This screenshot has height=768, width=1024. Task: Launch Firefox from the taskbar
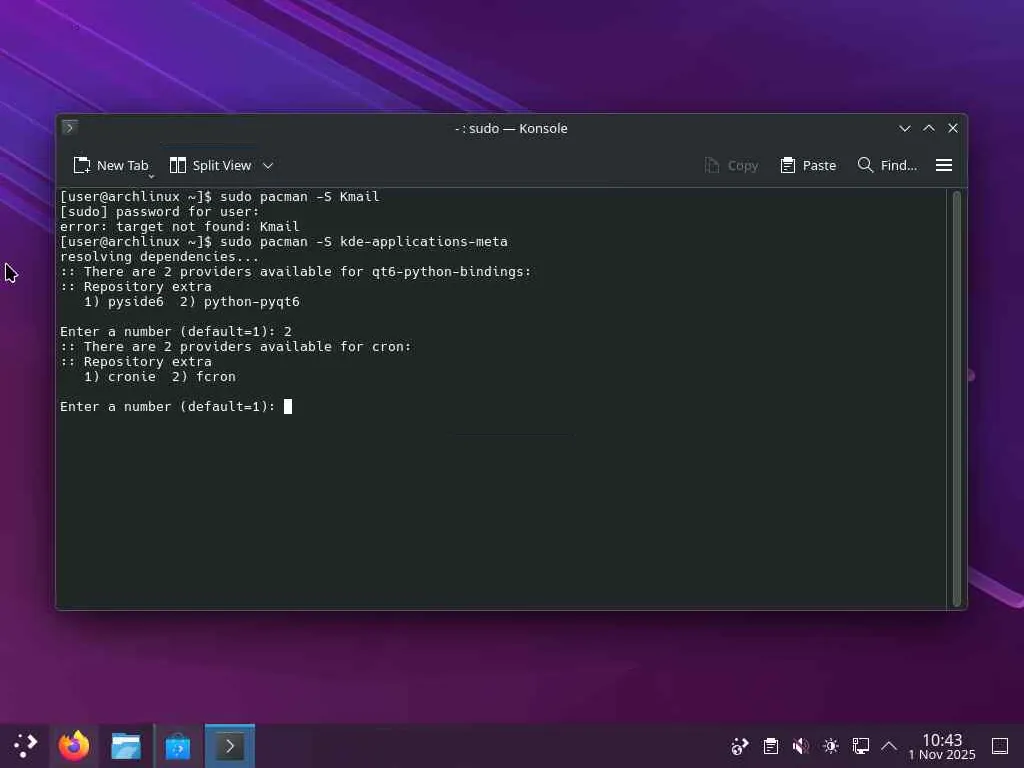pos(74,746)
